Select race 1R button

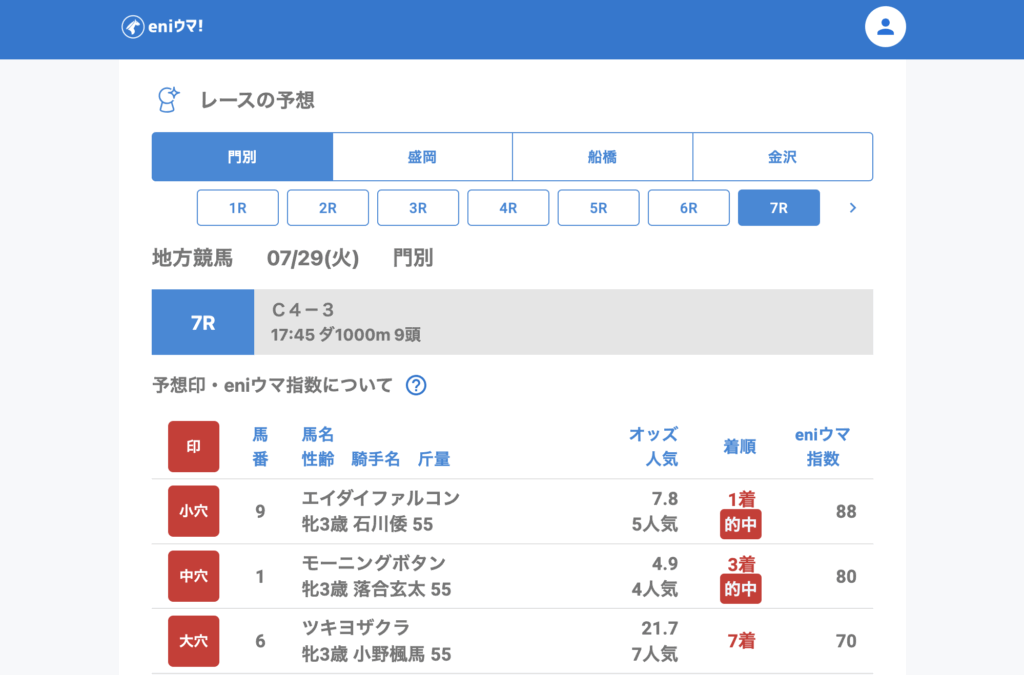(x=238, y=208)
